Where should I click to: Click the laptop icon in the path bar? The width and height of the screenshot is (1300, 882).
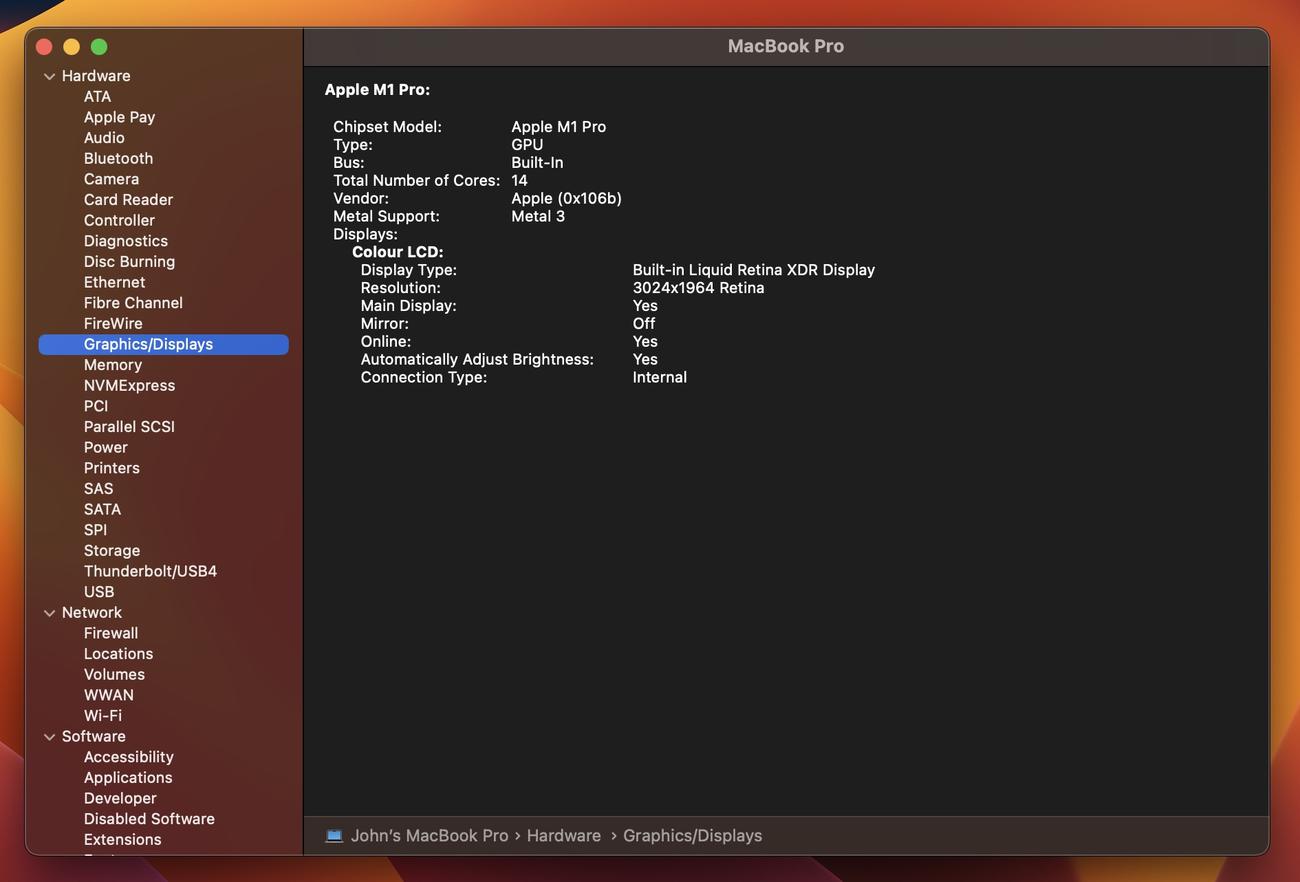click(x=334, y=836)
